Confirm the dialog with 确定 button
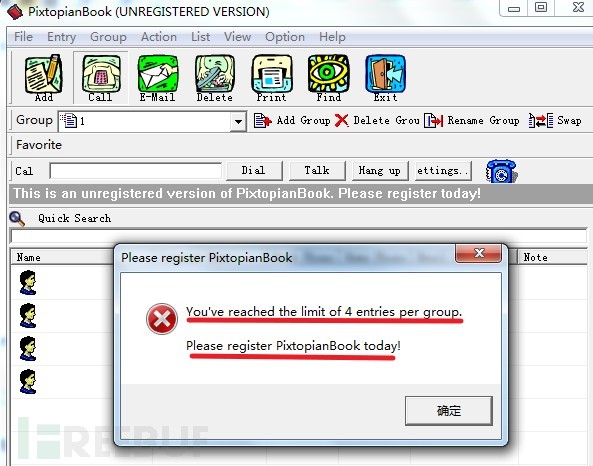Screen dimensions: 593x466 (449, 410)
